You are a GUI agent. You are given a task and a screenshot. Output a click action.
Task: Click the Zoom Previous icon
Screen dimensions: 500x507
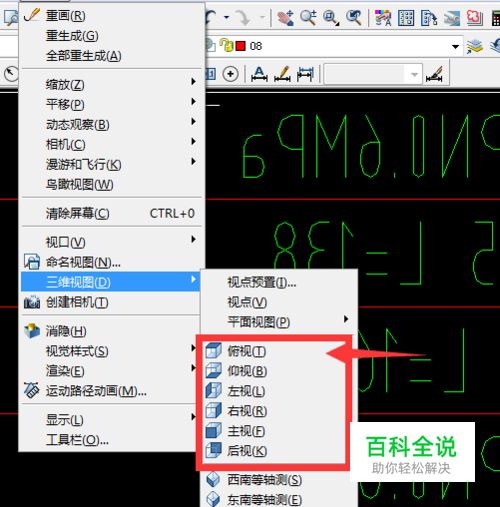click(354, 17)
